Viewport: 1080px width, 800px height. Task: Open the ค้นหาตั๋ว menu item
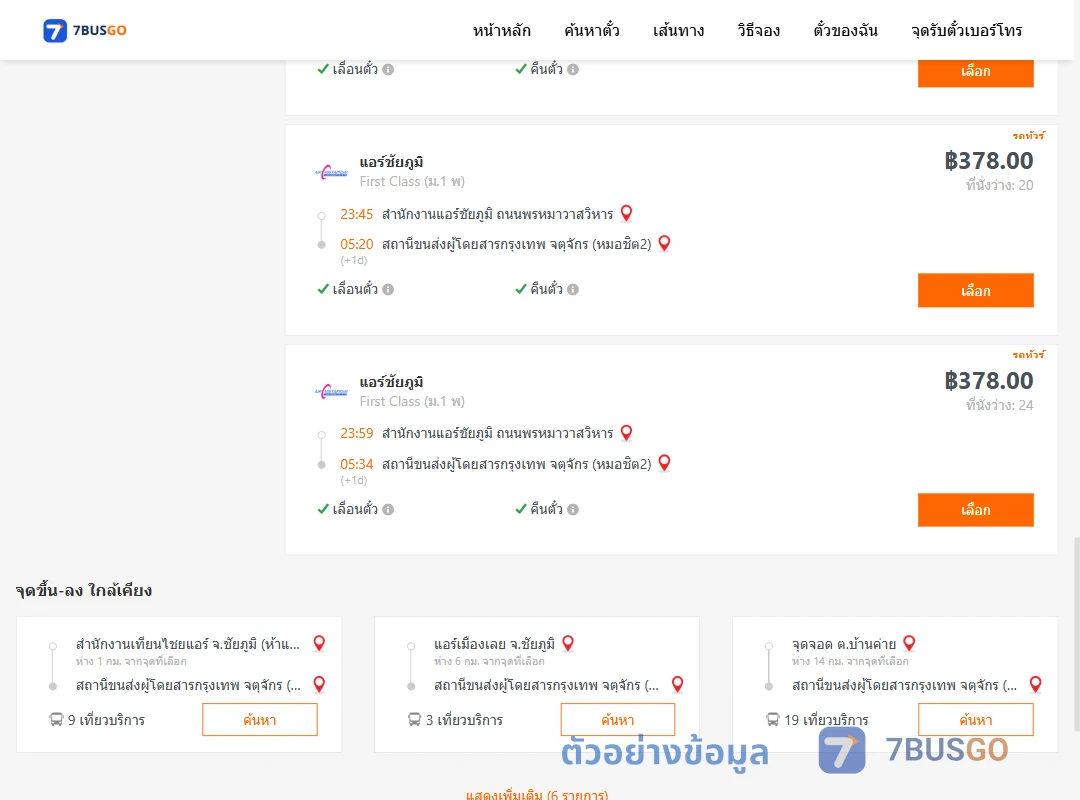[x=592, y=30]
